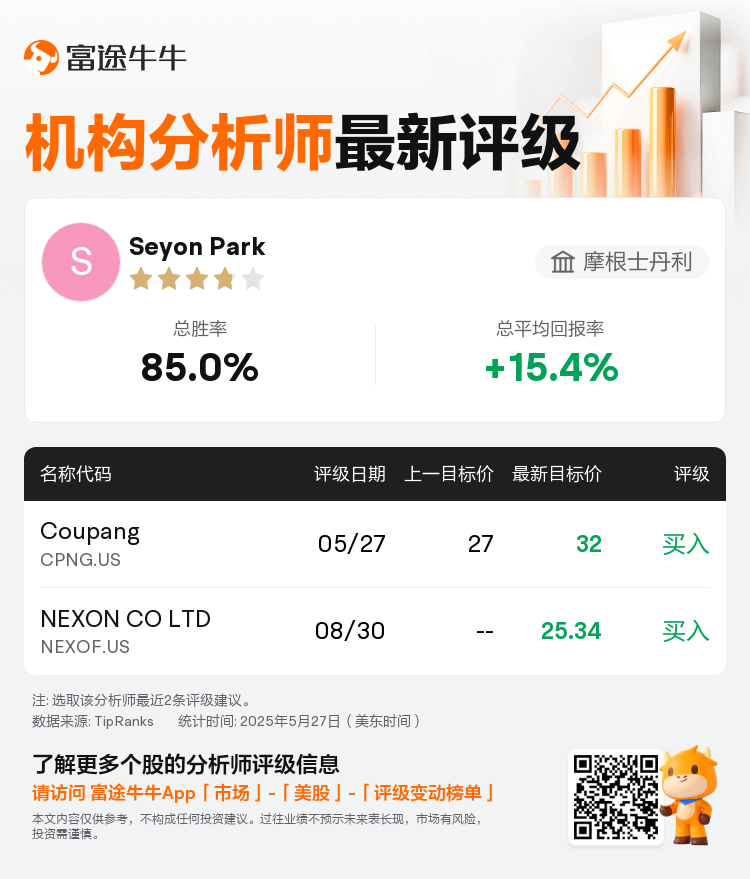The image size is (750, 879).
Task: Click the QR code image
Action: coord(615,797)
